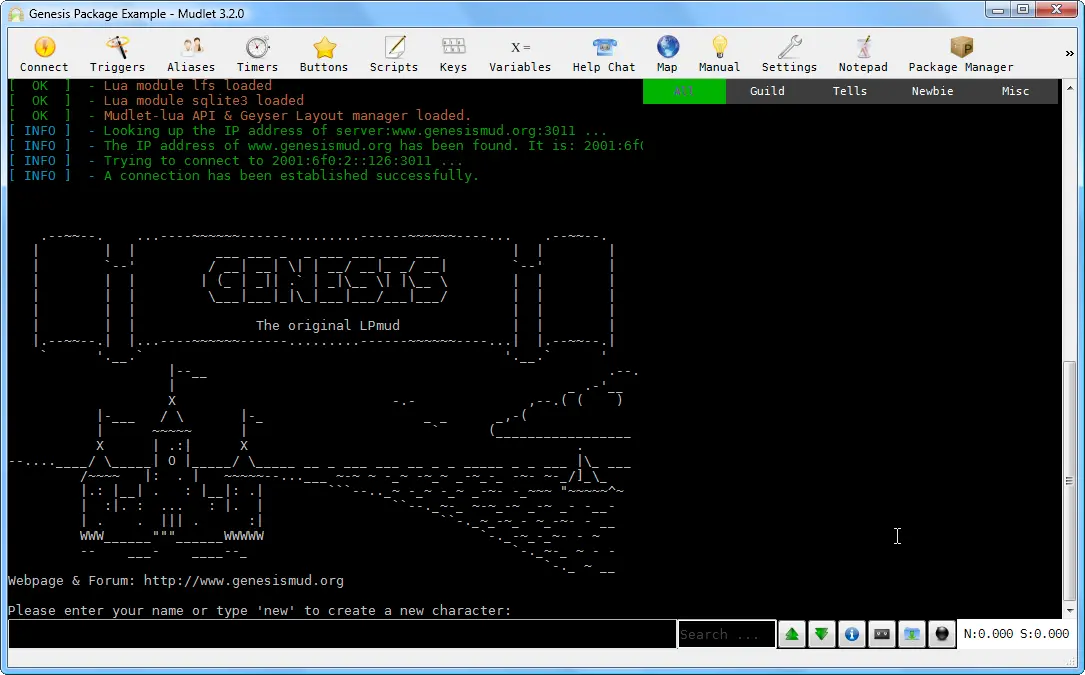Viewport: 1085px width, 675px height.
Task: Open the Buttons editor
Action: pos(324,55)
